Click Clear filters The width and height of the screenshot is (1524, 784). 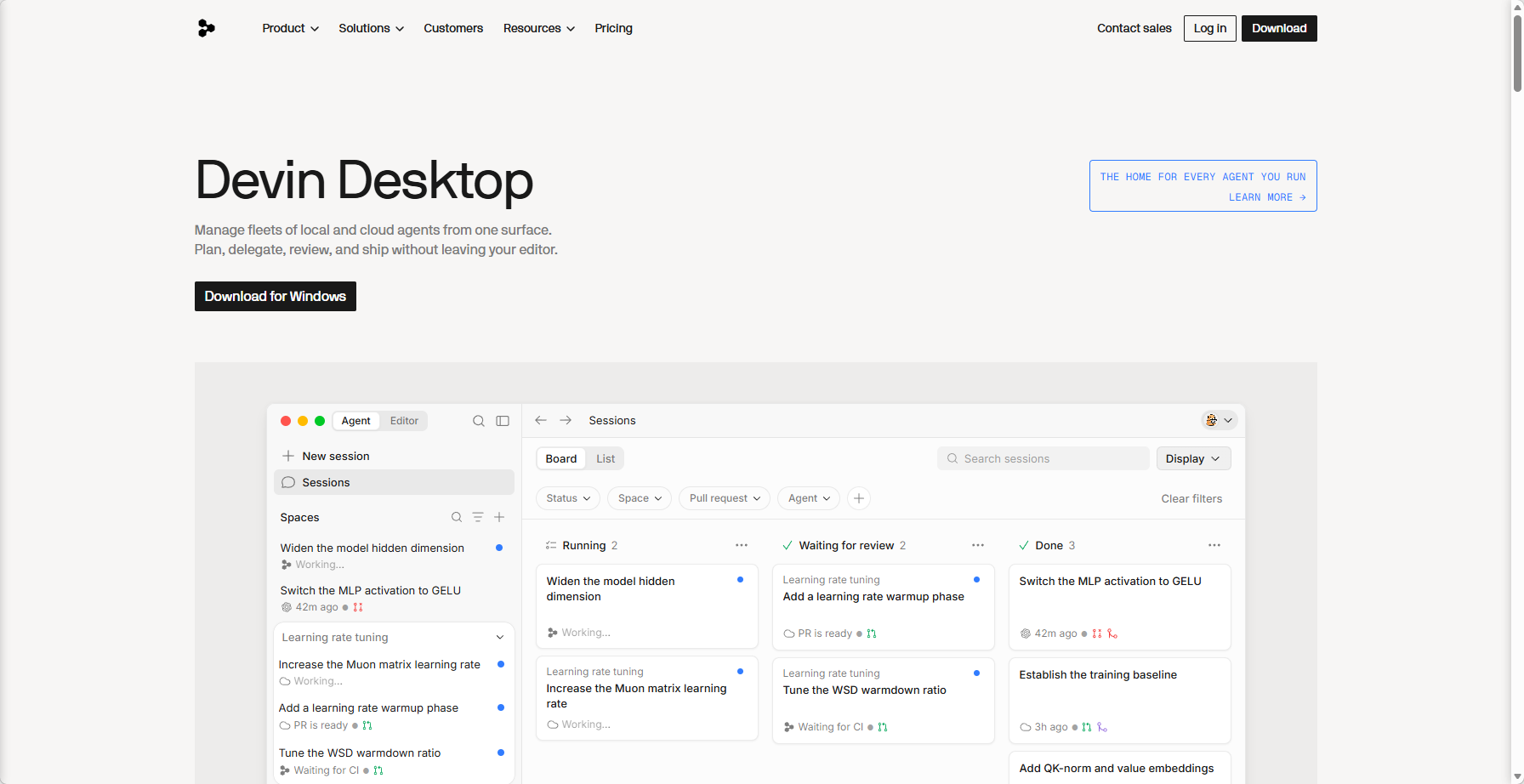pos(1191,498)
